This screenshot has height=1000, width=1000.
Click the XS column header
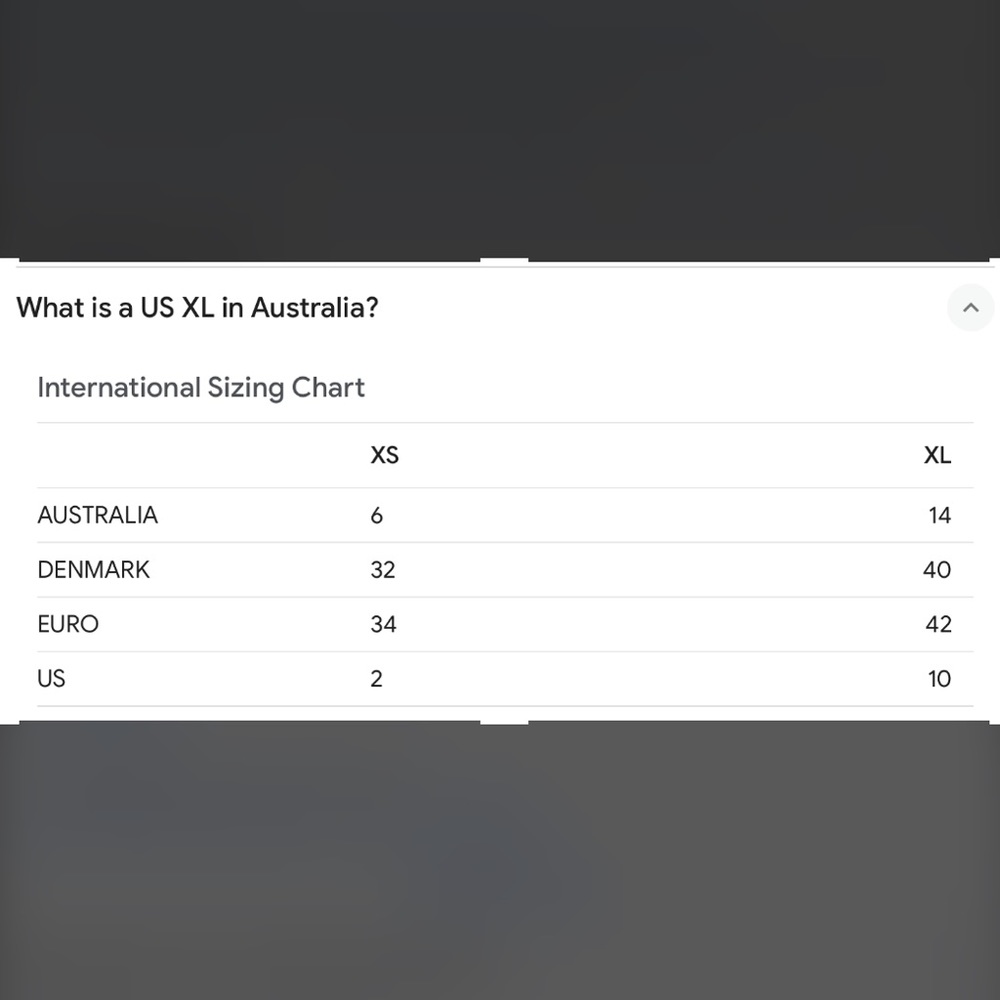click(384, 456)
